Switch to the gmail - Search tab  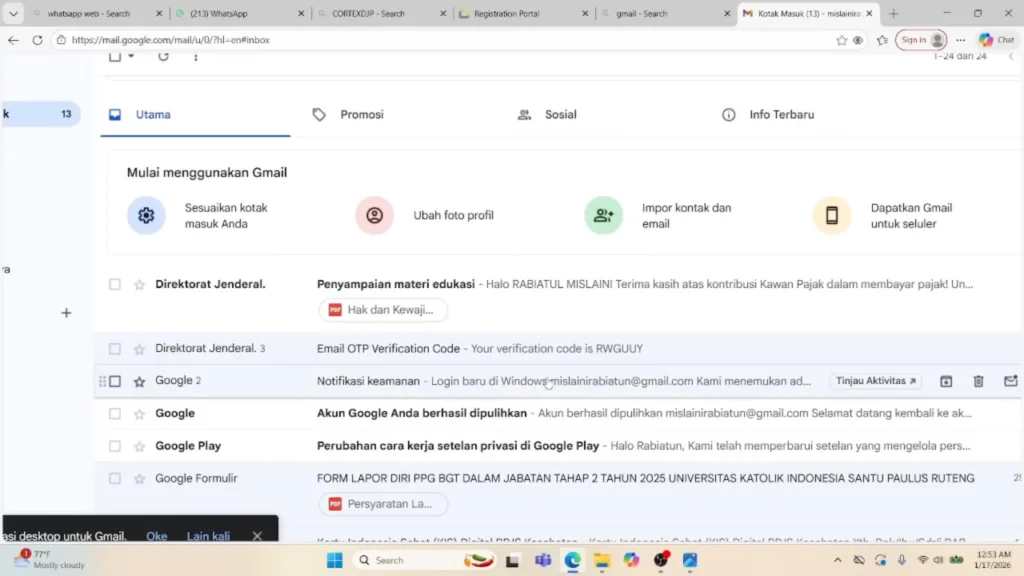tap(665, 13)
